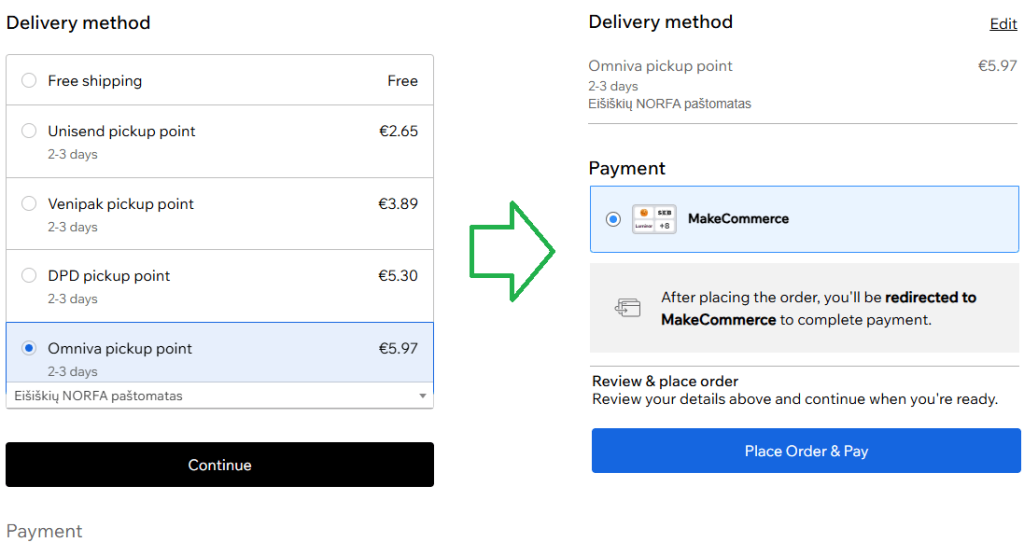Image resolution: width=1024 pixels, height=556 pixels.
Task: Select the Free shipping radio button
Action: (29, 81)
